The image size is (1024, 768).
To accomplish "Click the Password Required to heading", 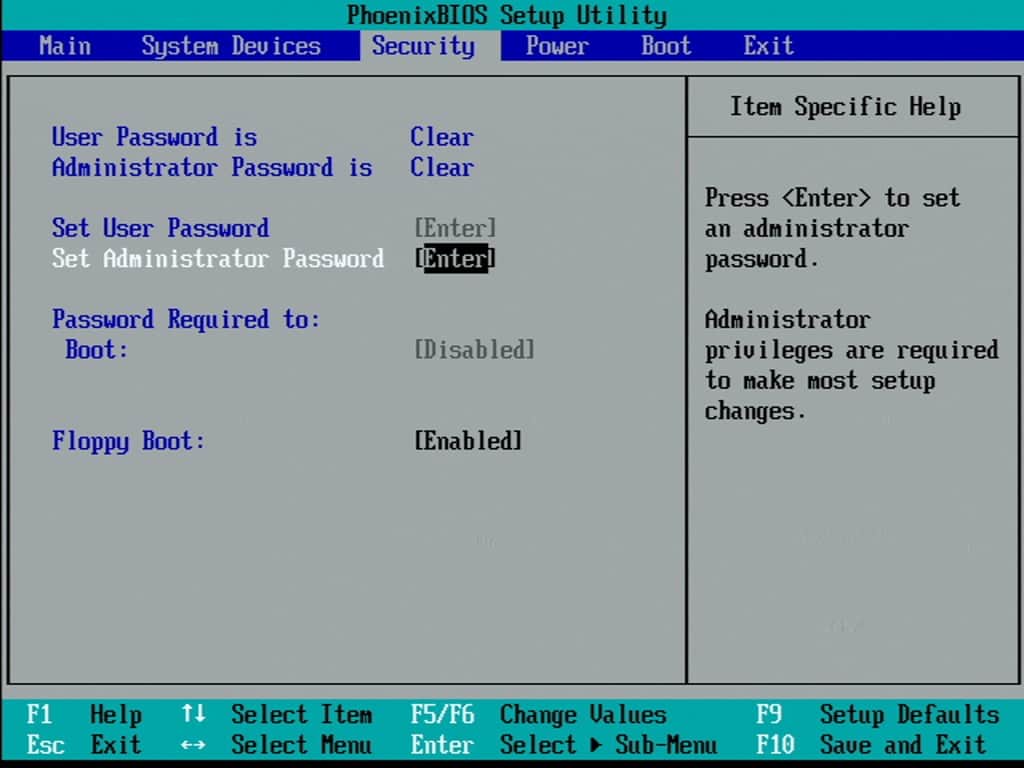I will coord(186,319).
